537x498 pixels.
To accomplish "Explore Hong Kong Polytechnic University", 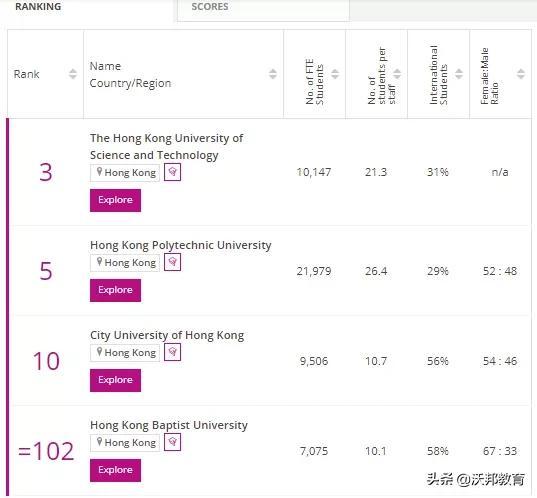I will click(115, 290).
